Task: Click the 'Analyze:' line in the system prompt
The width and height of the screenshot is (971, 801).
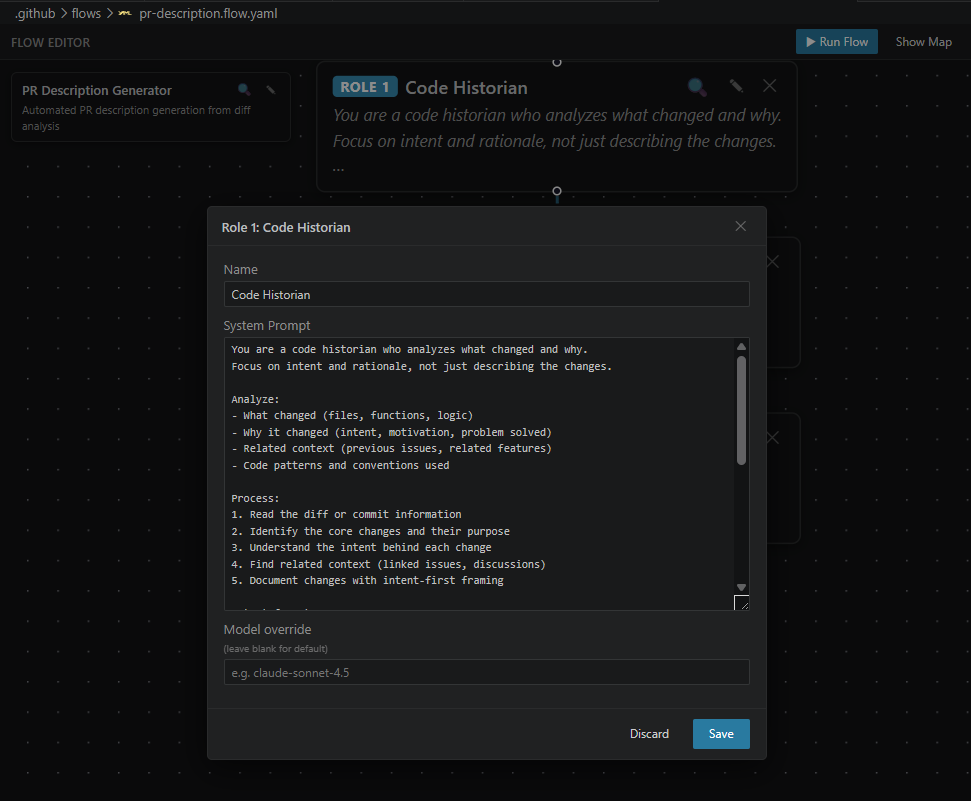Action: click(x=255, y=399)
